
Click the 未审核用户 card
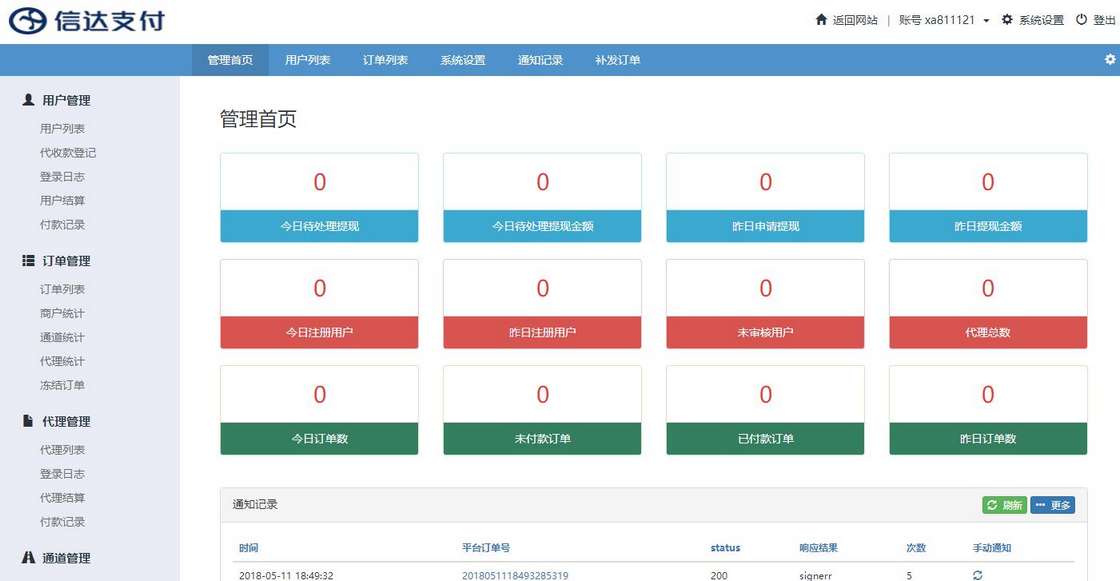[765, 304]
